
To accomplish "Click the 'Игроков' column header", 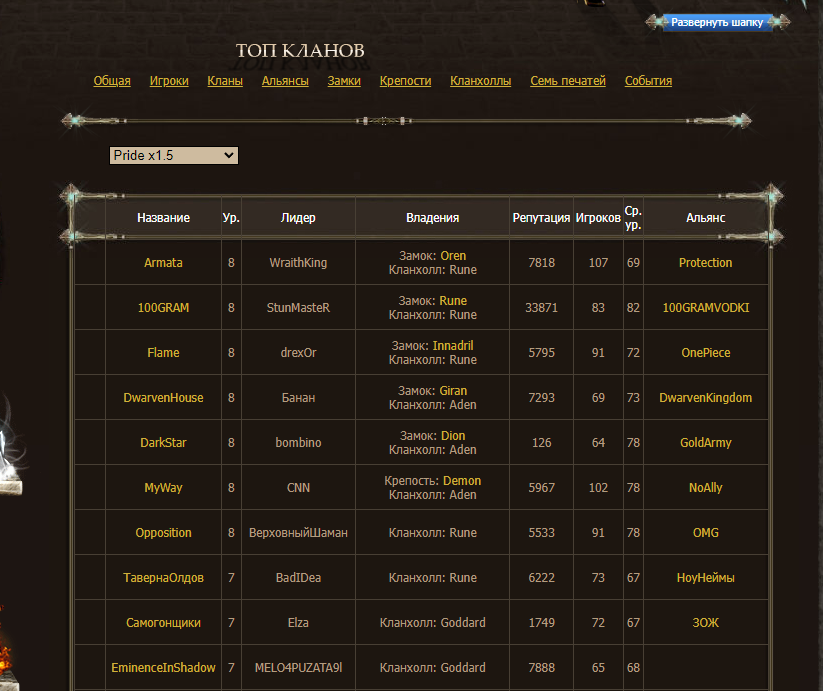I will click(x=598, y=218).
